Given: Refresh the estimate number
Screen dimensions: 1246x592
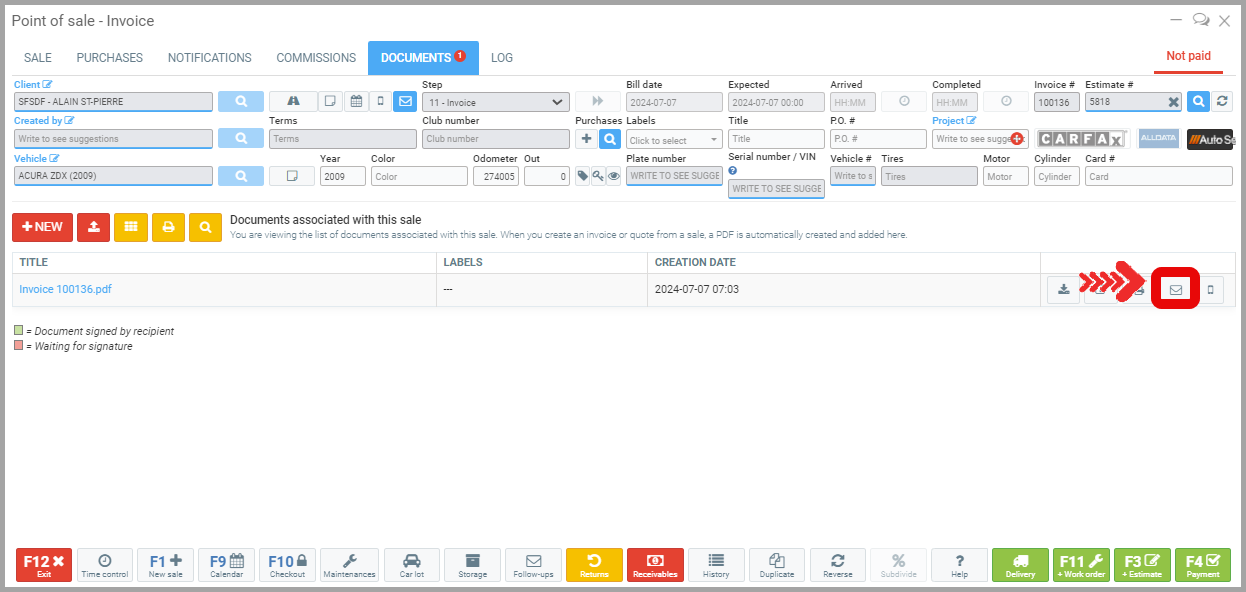Looking at the screenshot, I should click(x=1222, y=102).
